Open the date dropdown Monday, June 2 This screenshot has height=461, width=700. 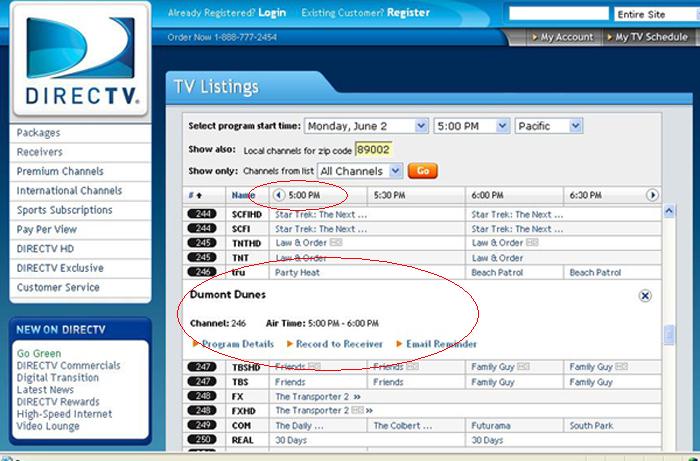click(366, 126)
